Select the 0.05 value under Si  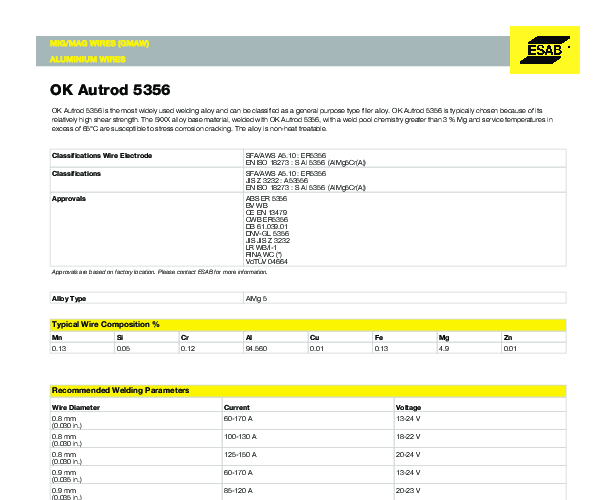(123, 349)
